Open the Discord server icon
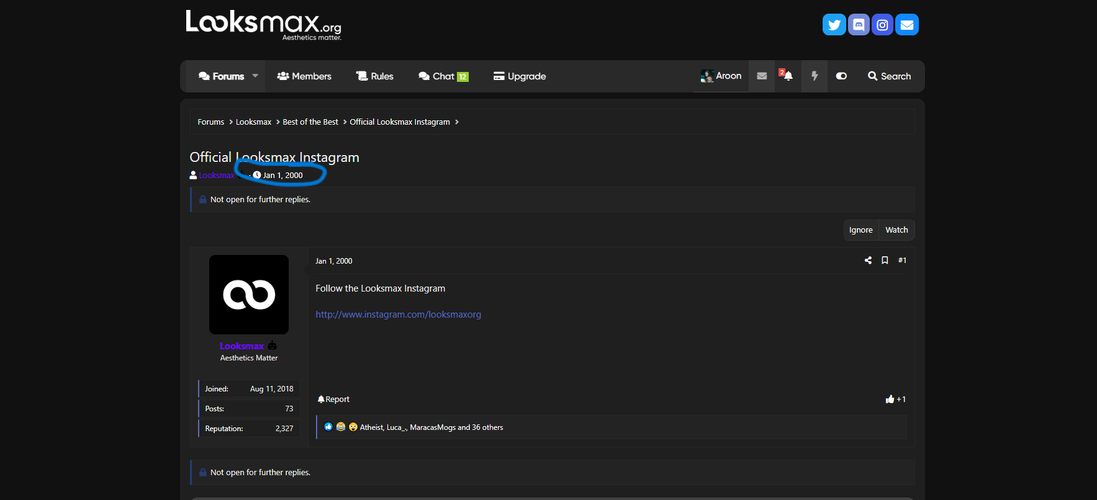1097x500 pixels. click(858, 25)
